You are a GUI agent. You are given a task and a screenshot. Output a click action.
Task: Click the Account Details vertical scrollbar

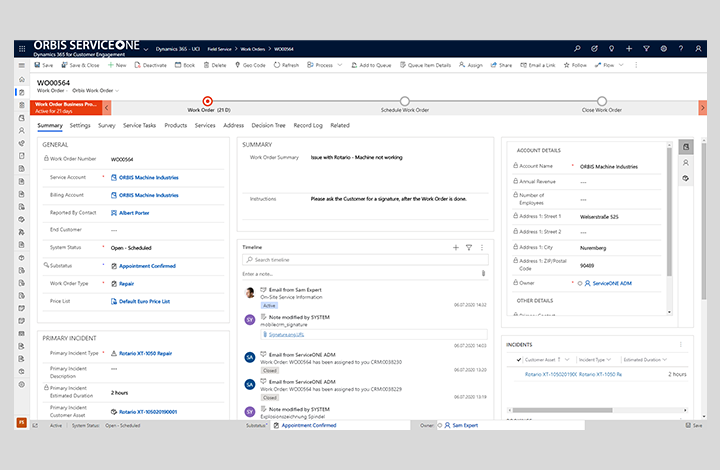point(669,211)
